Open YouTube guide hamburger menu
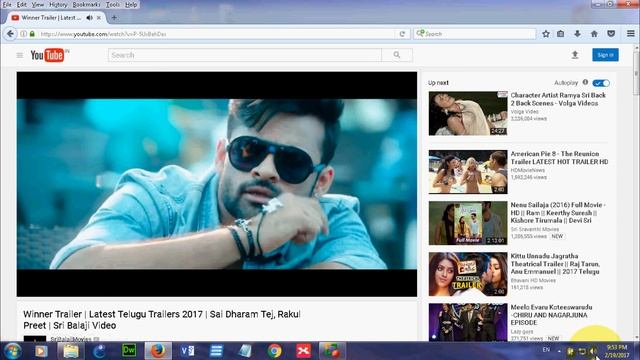Viewport: 640px width, 360px height. (20, 55)
